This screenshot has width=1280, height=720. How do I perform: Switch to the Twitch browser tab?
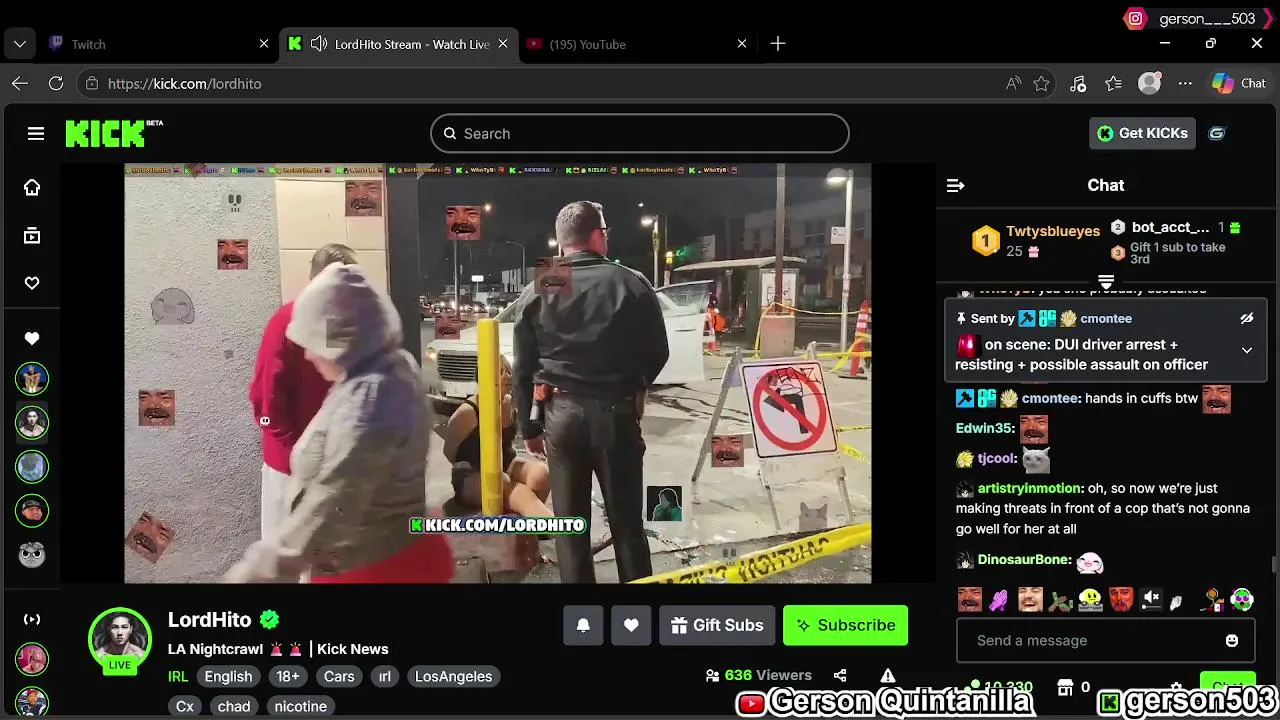158,44
